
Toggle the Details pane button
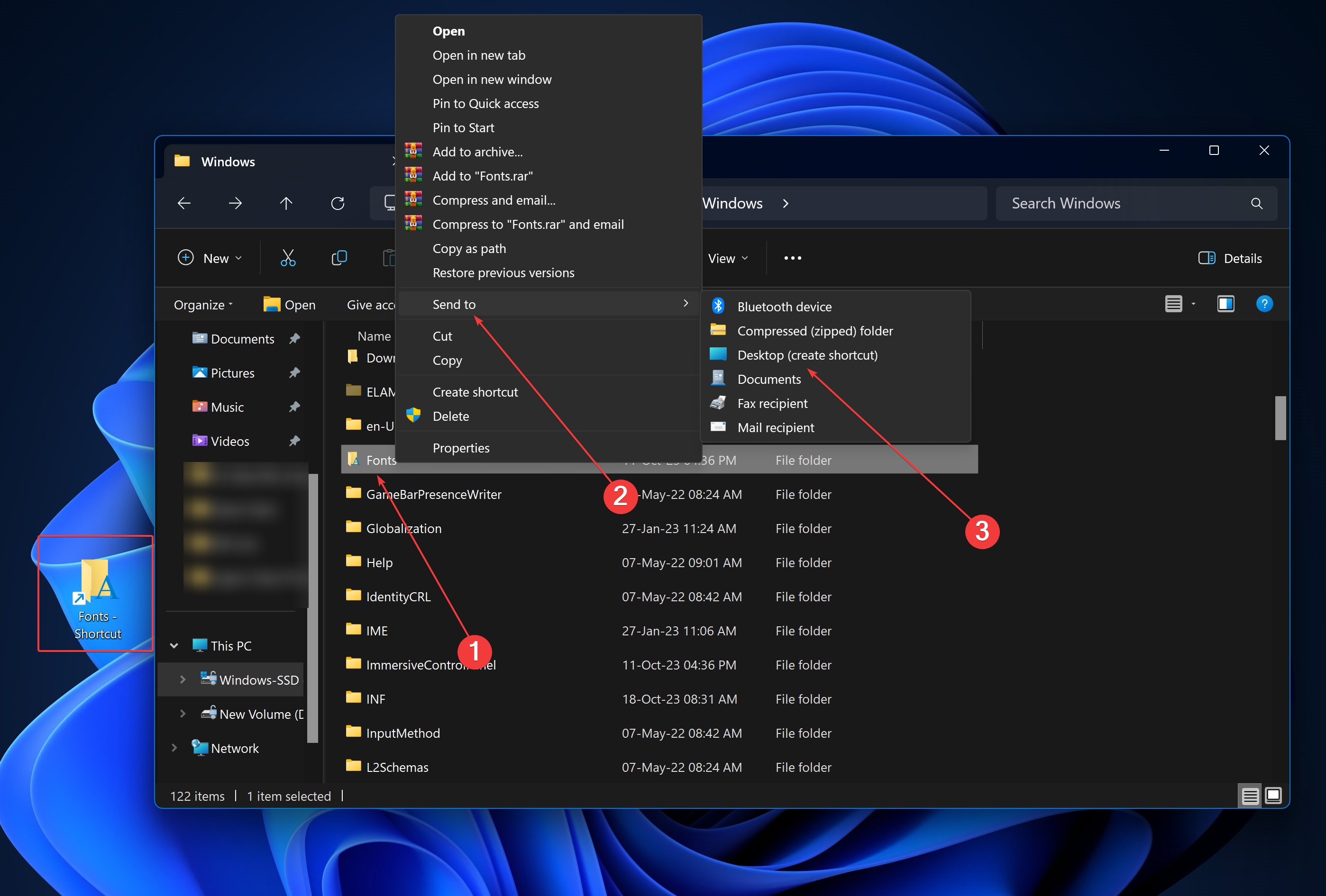[1230, 258]
